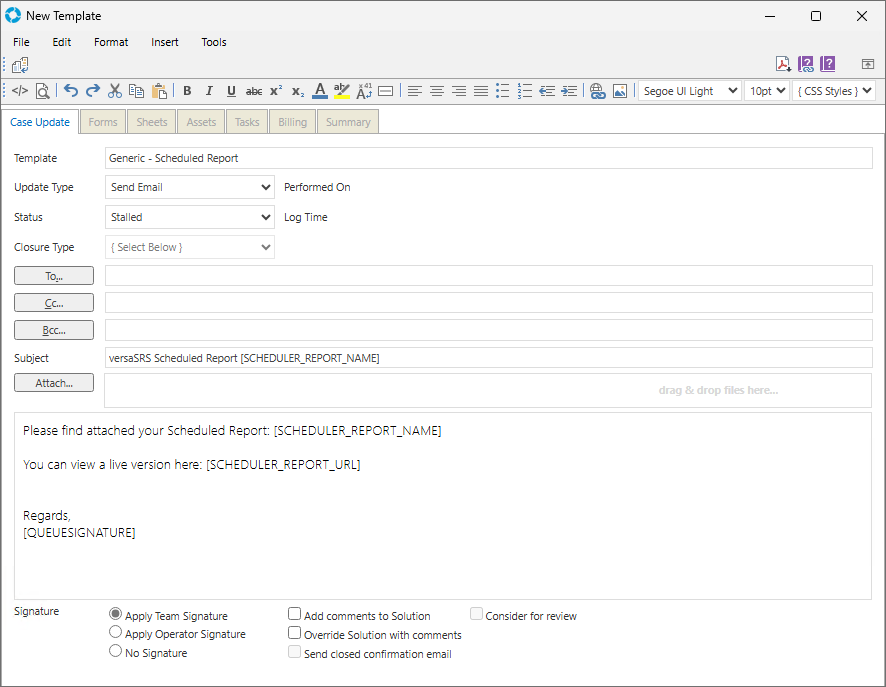Insert a horizontal rule
Screen dimensions: 886x687
[x=385, y=91]
